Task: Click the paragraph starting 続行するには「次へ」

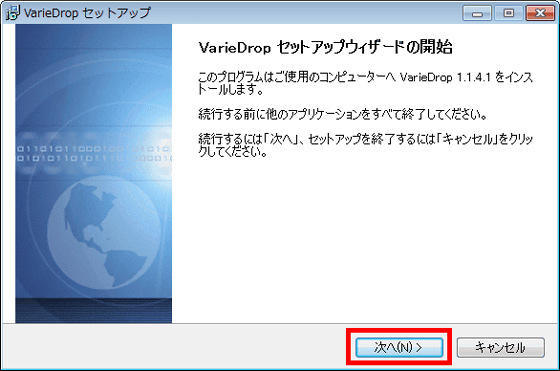Action: point(365,145)
